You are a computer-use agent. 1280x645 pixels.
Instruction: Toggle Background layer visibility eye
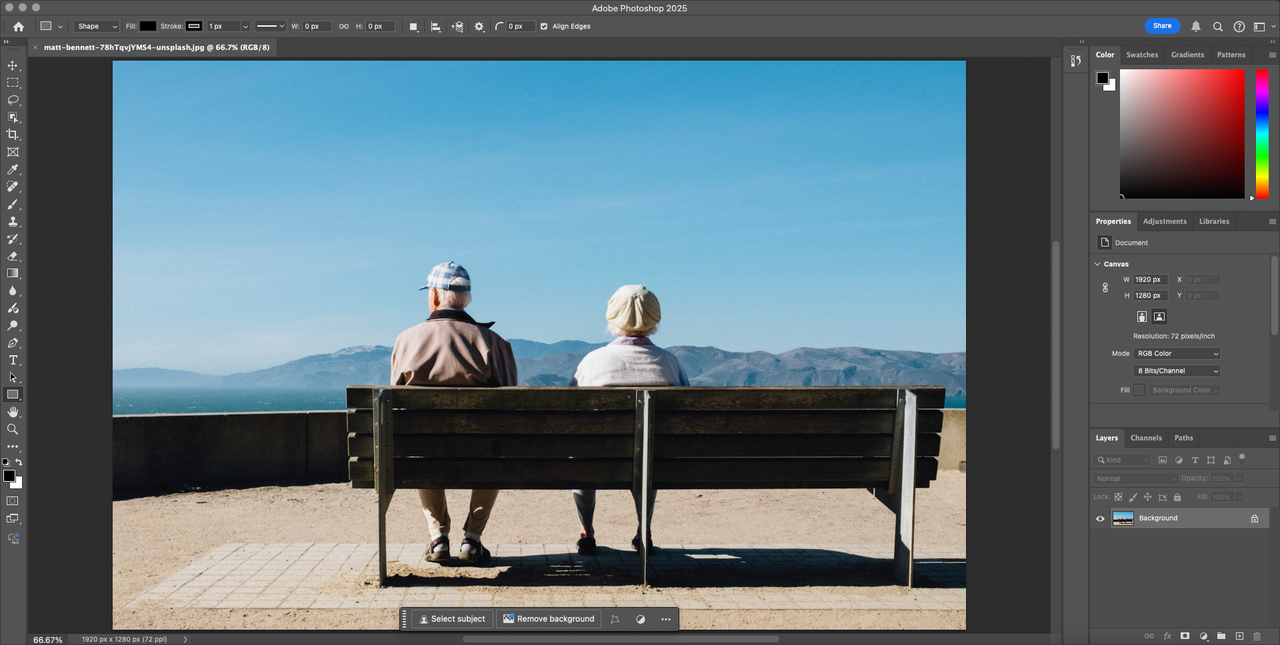click(x=1100, y=518)
